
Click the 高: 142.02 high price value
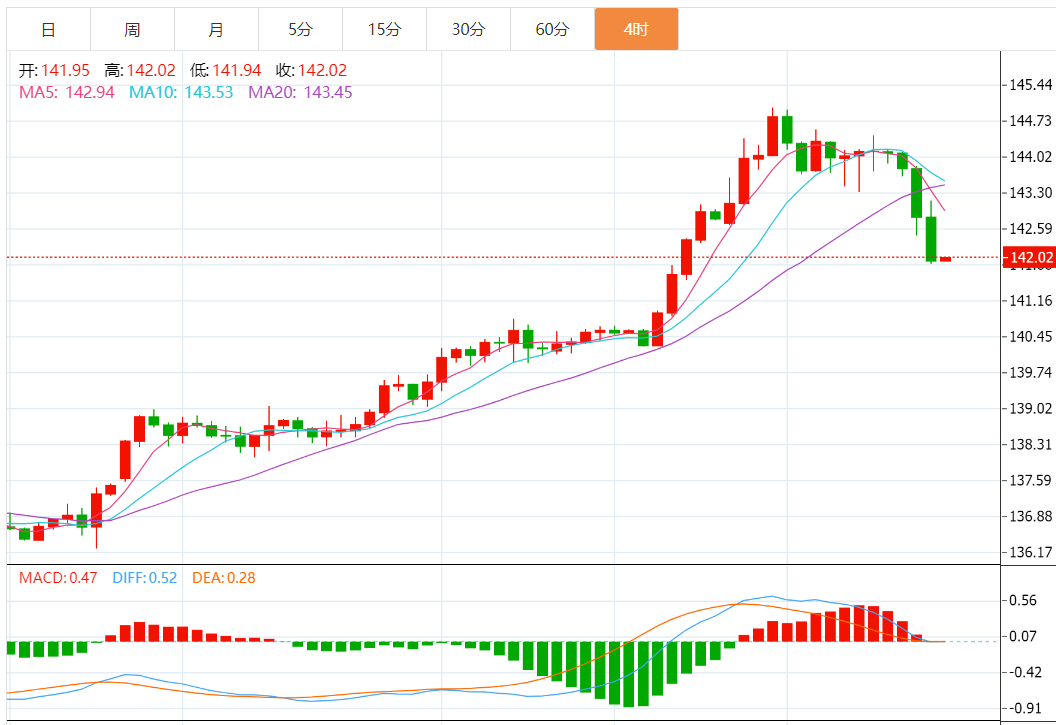click(x=140, y=71)
